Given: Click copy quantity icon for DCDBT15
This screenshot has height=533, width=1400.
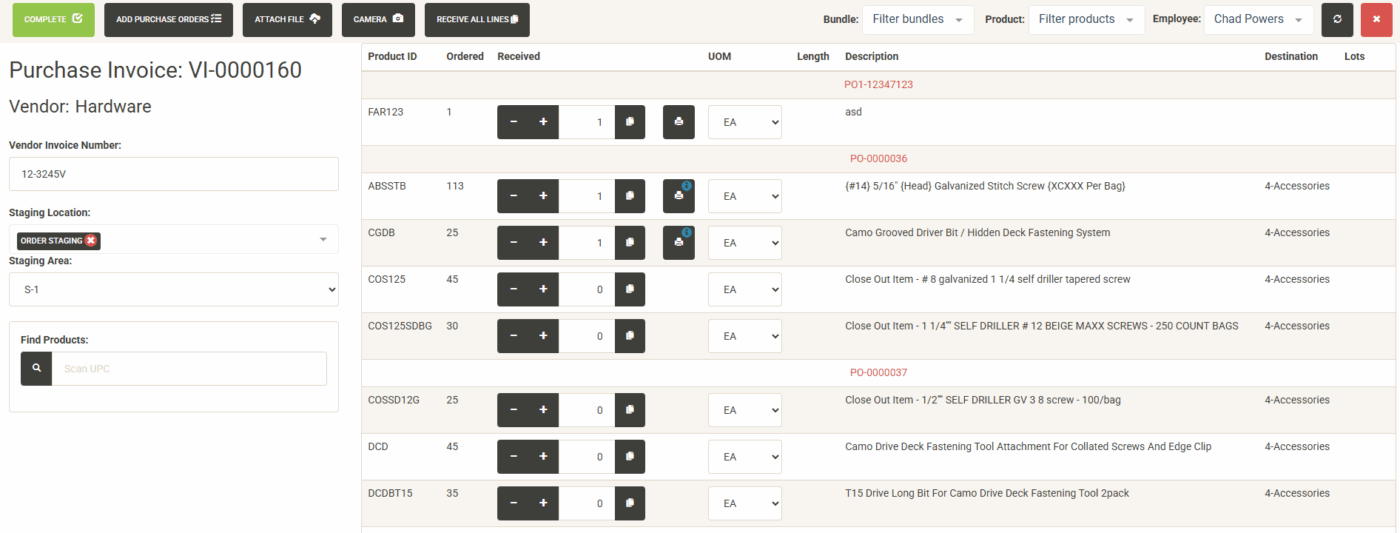Looking at the screenshot, I should point(630,504).
